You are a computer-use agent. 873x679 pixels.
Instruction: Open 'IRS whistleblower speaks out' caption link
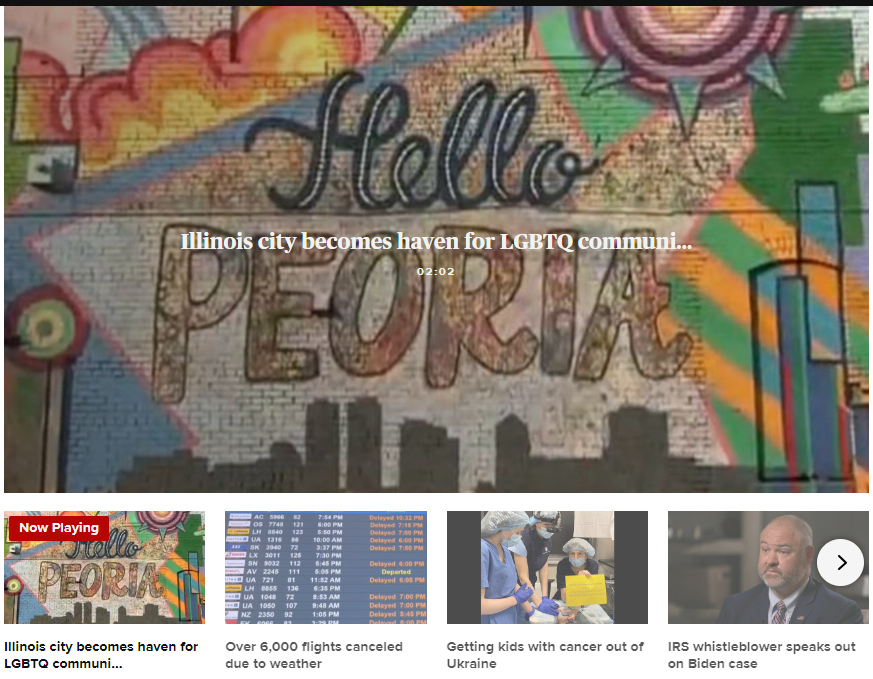(762, 655)
